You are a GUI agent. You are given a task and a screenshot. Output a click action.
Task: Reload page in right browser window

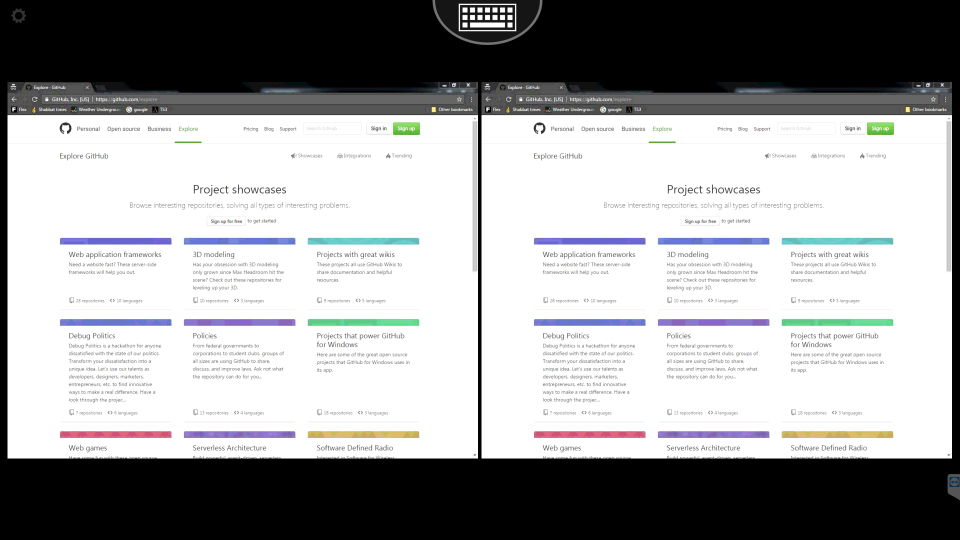pyautogui.click(x=509, y=99)
